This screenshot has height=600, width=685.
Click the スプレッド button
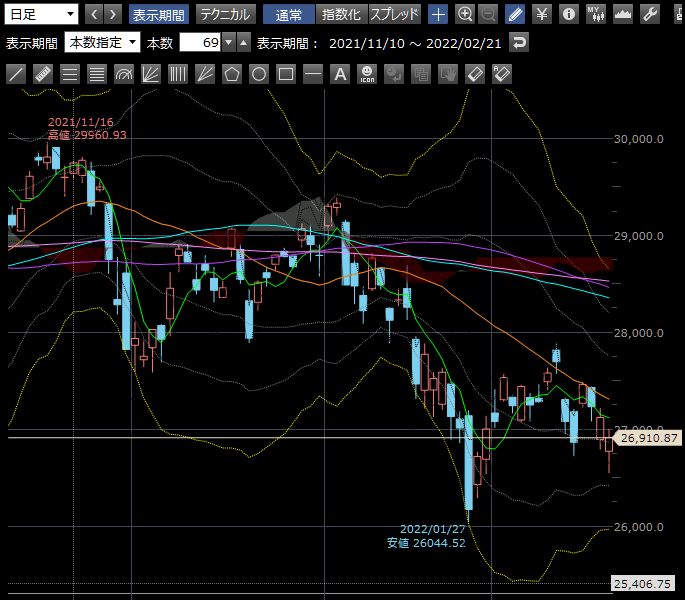tap(395, 14)
